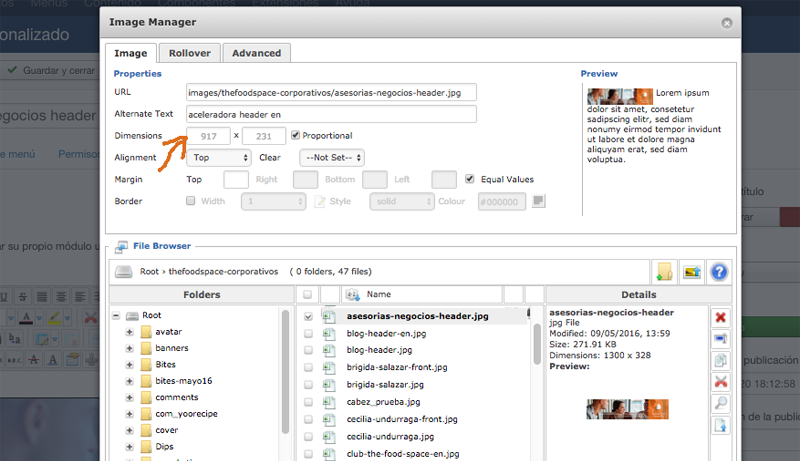Click file icon of blog-header-en.jpg
Screen dimensions: 800x461
(x=329, y=334)
